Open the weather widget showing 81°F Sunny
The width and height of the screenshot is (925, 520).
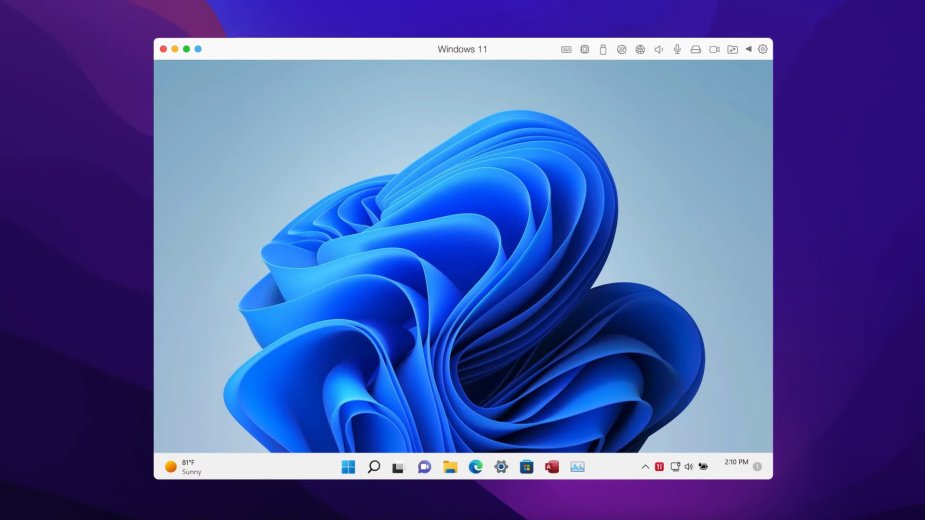183,467
